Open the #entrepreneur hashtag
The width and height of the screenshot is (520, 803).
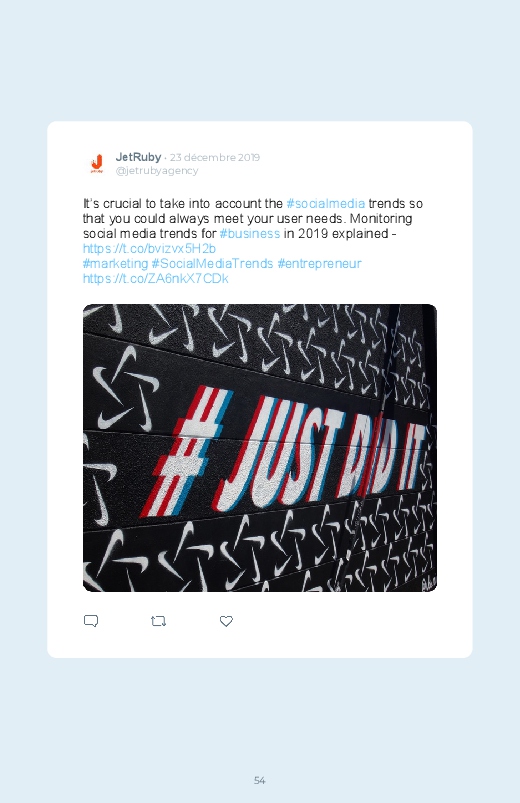click(319, 264)
